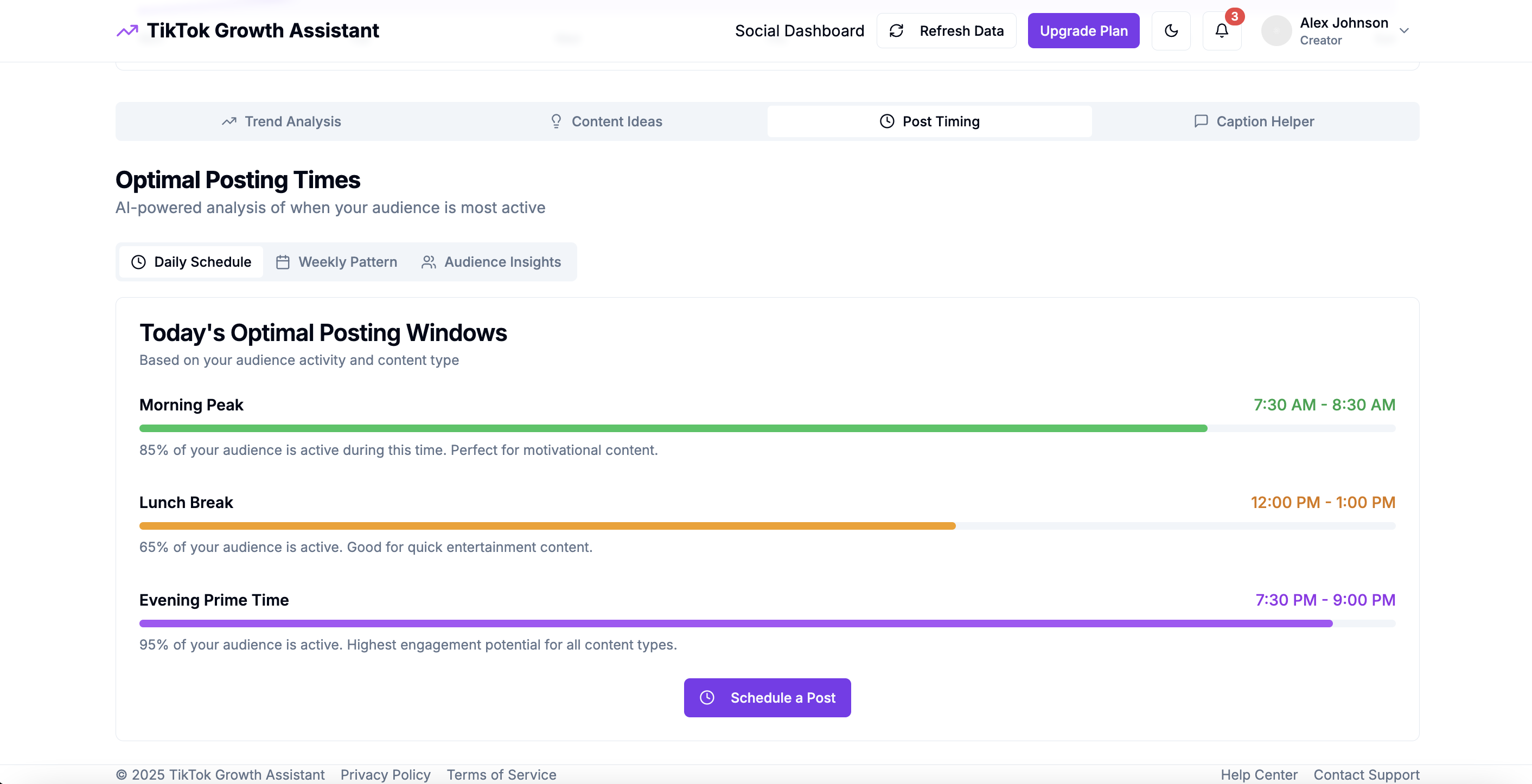Click the clock icon beside Daily Schedule
This screenshot has height=784, width=1532.
pos(138,262)
